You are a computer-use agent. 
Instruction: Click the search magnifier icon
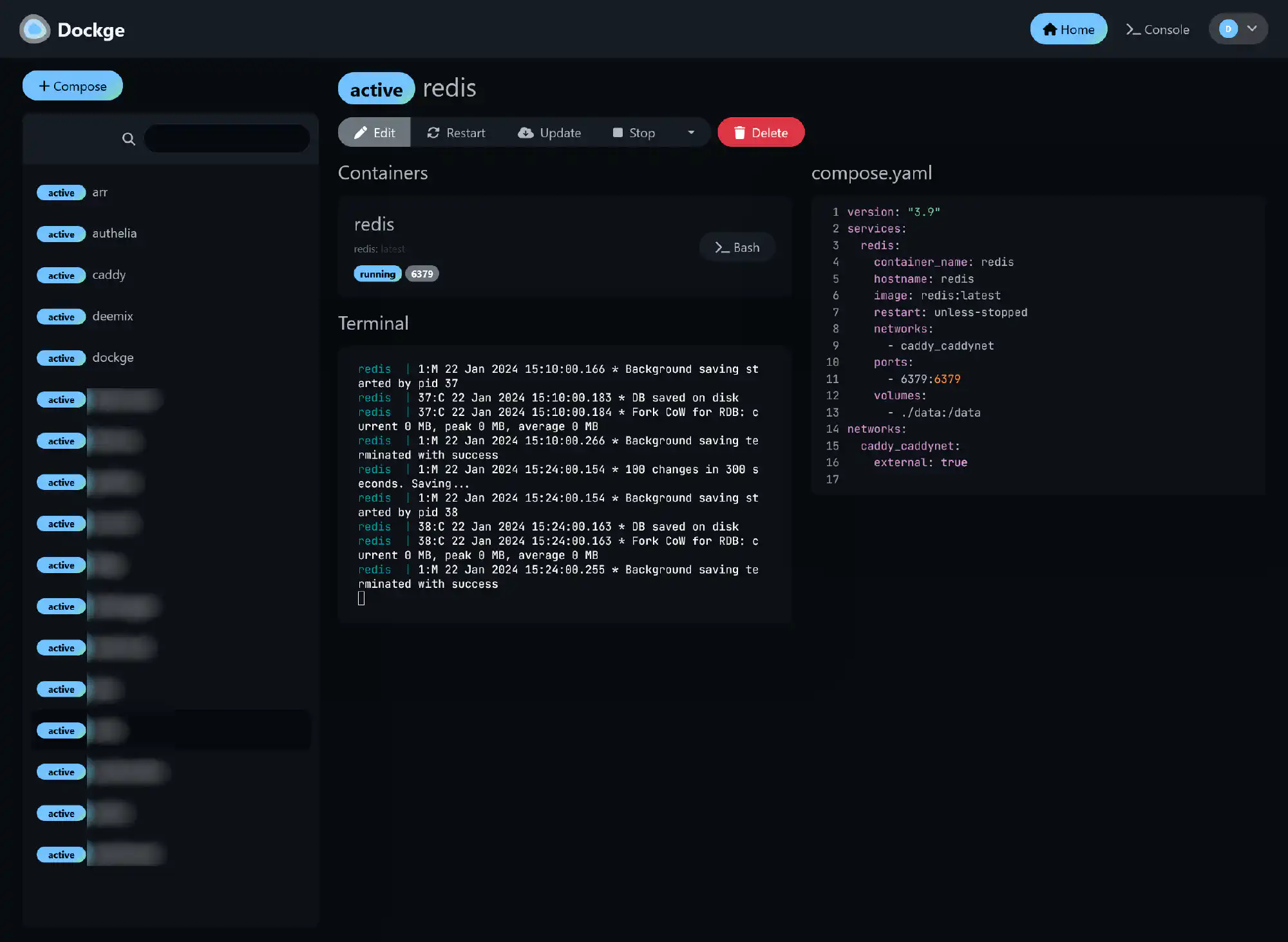pos(129,138)
